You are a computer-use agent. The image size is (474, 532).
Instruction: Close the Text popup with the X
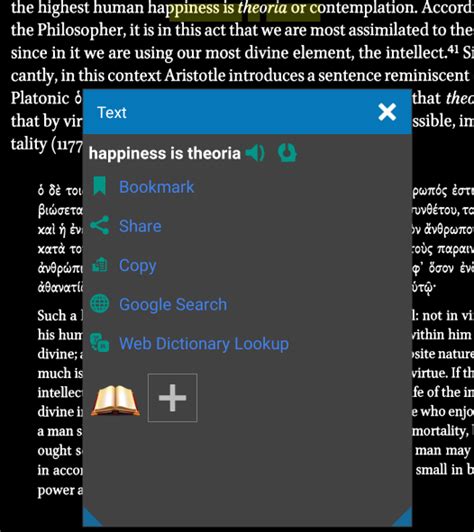click(x=387, y=112)
